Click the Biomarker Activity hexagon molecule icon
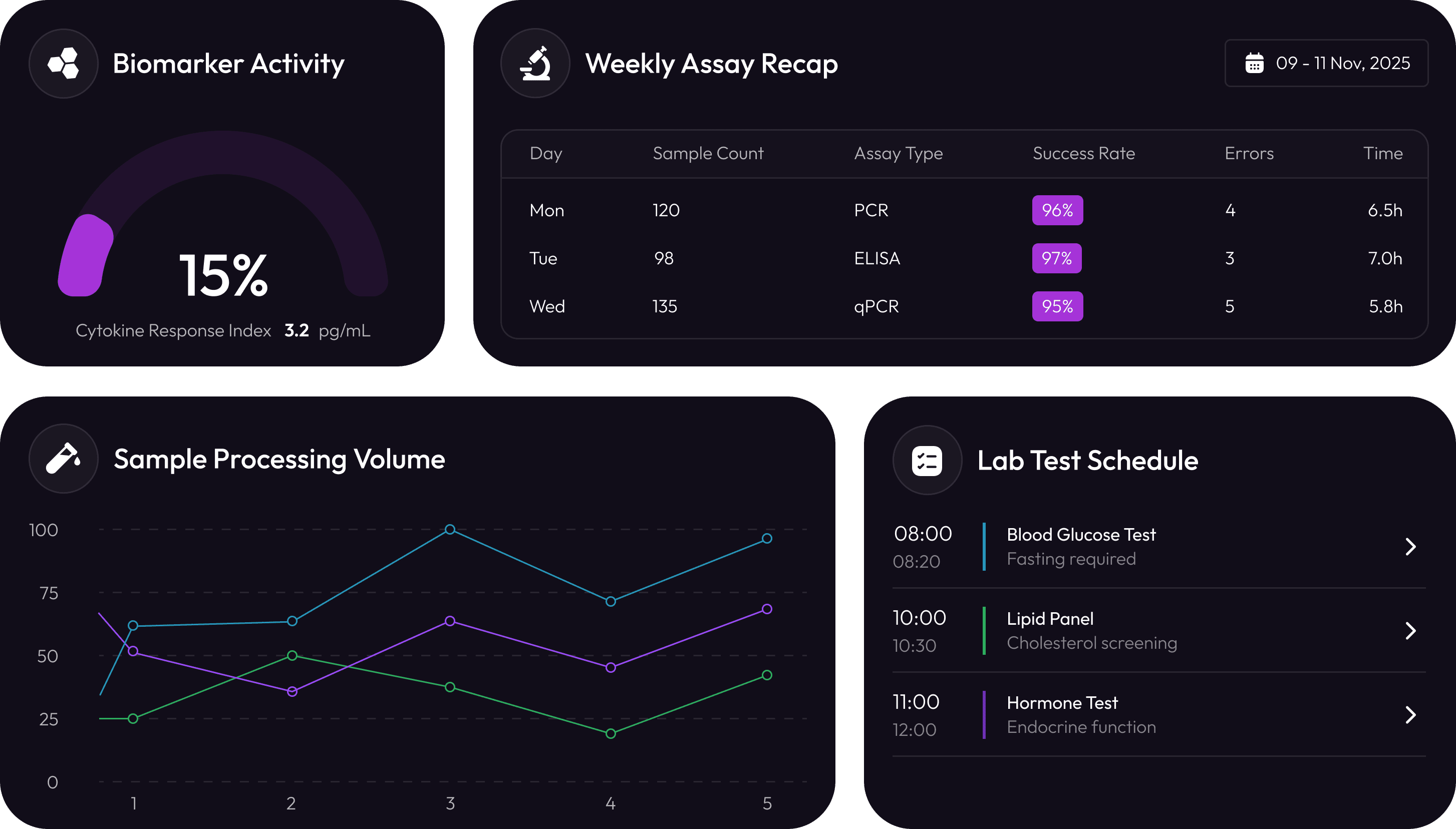The height and width of the screenshot is (829, 1456). point(63,63)
